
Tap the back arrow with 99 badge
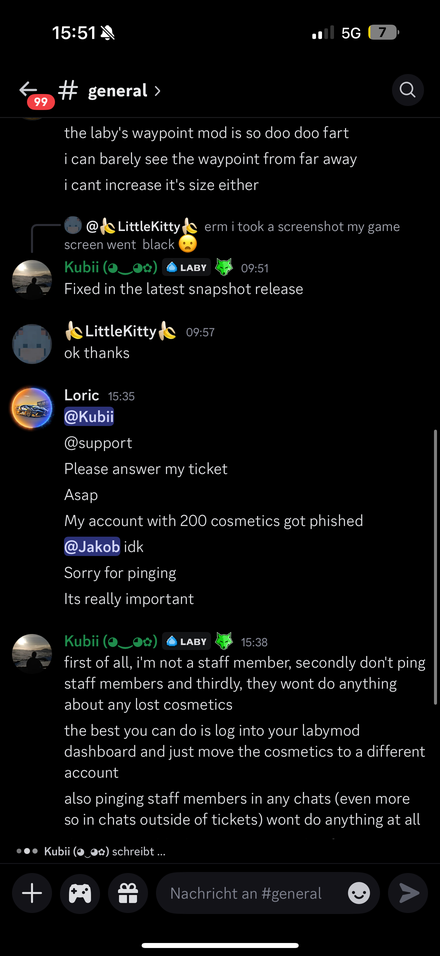click(34, 93)
